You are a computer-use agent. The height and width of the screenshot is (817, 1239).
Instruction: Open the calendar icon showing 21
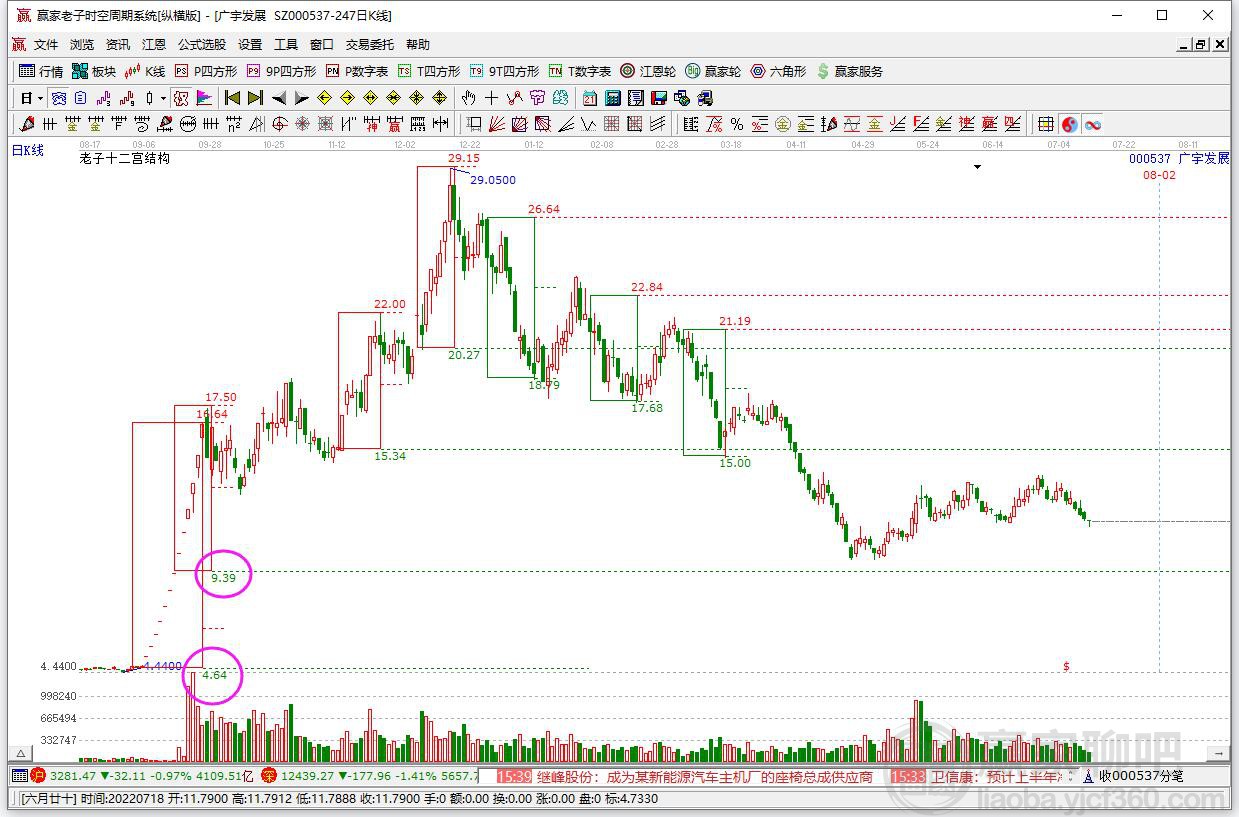(x=590, y=98)
